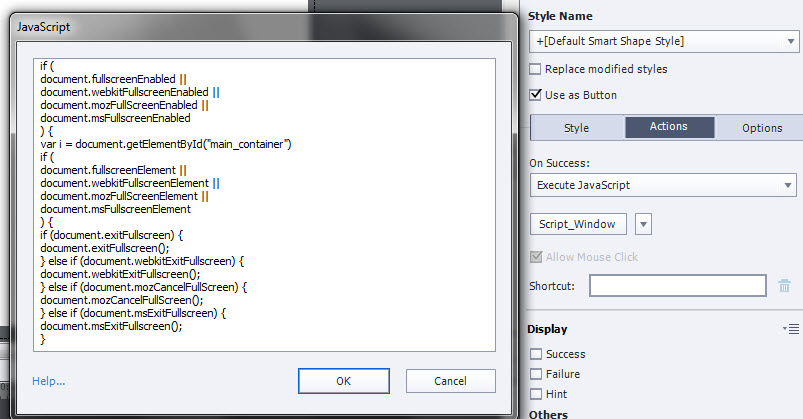
Task: Uncheck Use as Button checkbox
Action: [x=535, y=95]
